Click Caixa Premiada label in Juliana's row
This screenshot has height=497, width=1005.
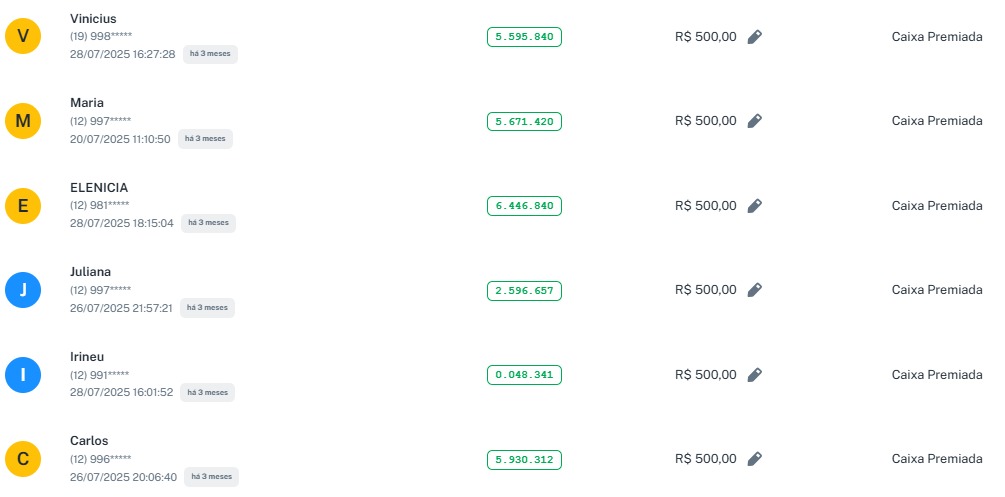pyautogui.click(x=937, y=290)
